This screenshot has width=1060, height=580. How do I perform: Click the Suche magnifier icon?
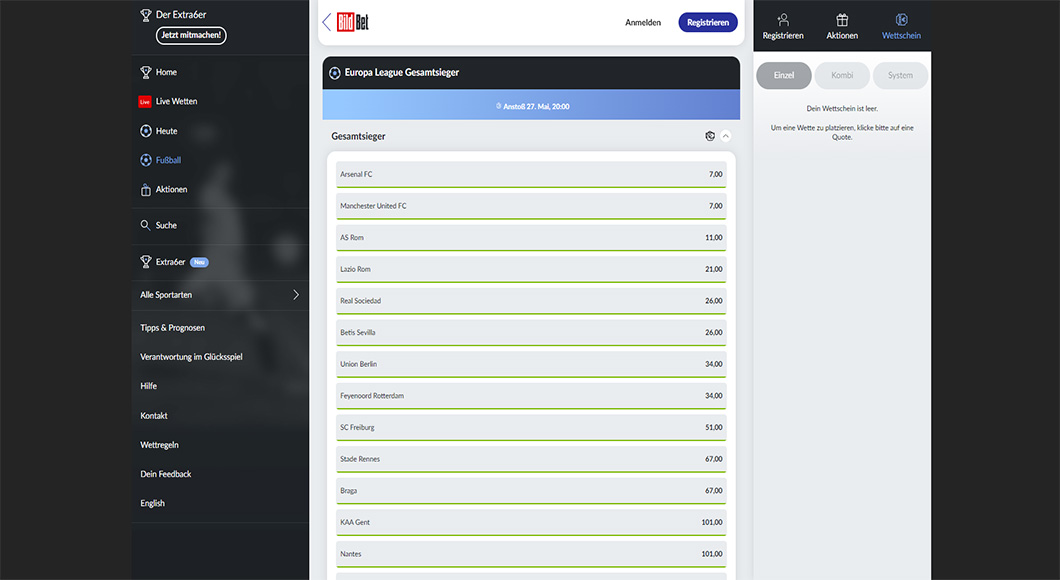[145, 225]
